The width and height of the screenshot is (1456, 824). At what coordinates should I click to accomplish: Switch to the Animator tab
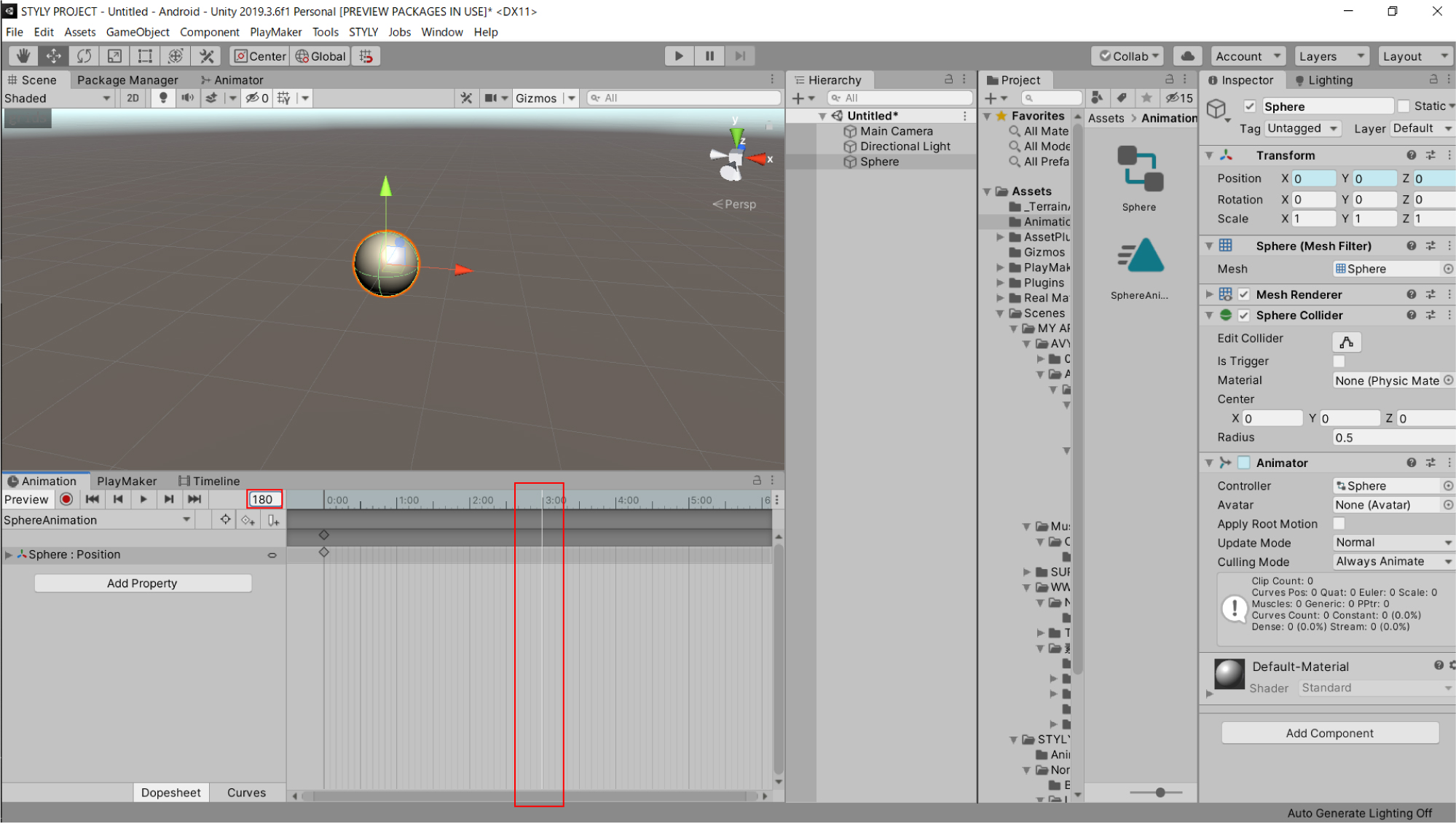pos(232,80)
